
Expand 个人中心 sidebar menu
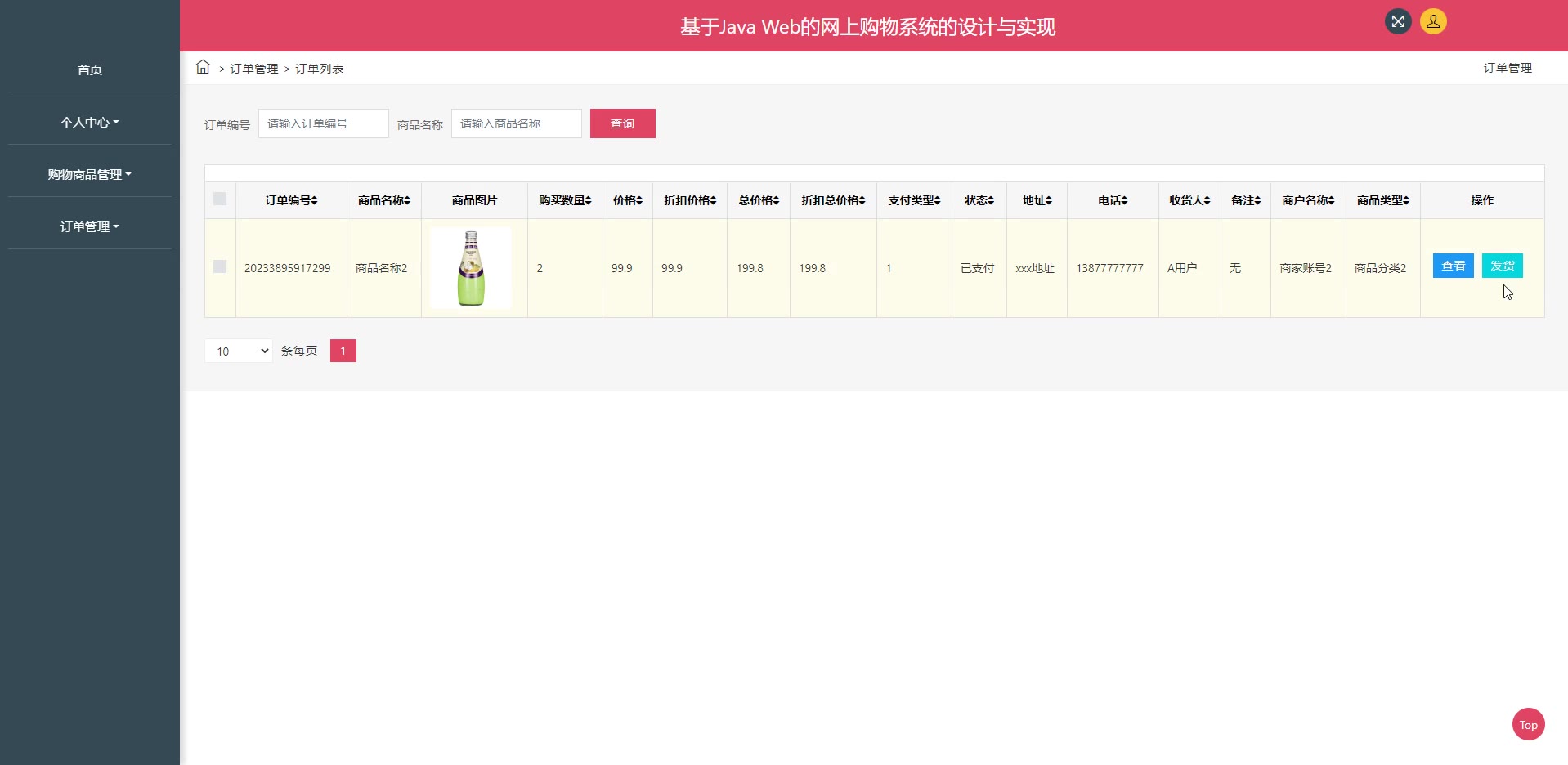pos(90,122)
